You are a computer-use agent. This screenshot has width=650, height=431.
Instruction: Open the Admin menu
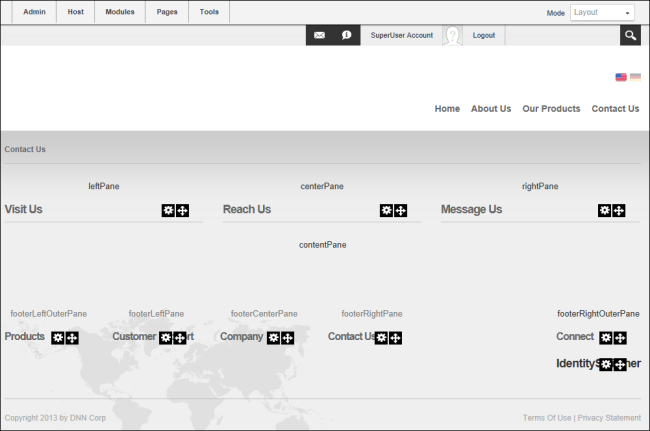click(34, 12)
